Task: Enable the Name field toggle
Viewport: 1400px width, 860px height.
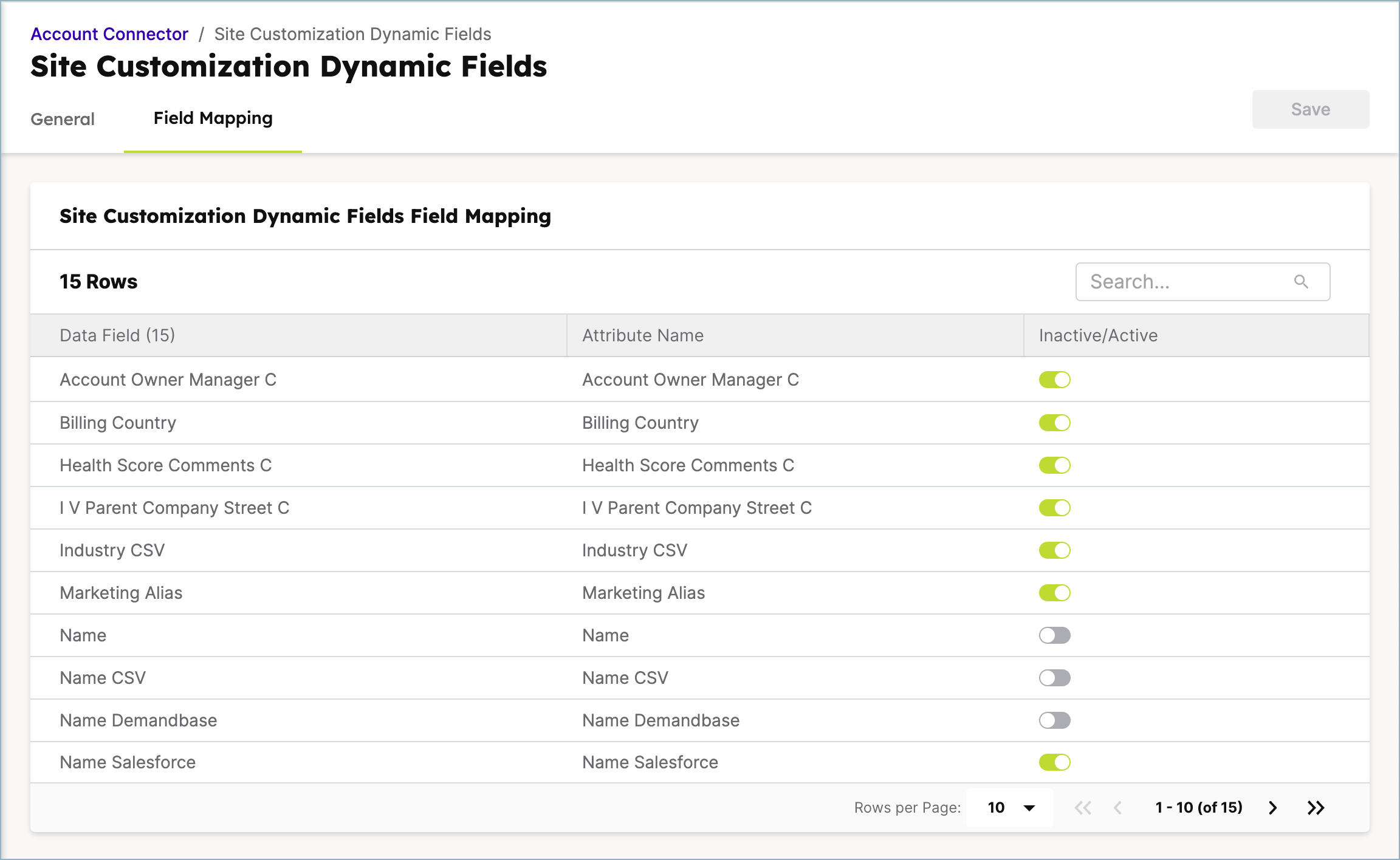Action: click(1054, 635)
